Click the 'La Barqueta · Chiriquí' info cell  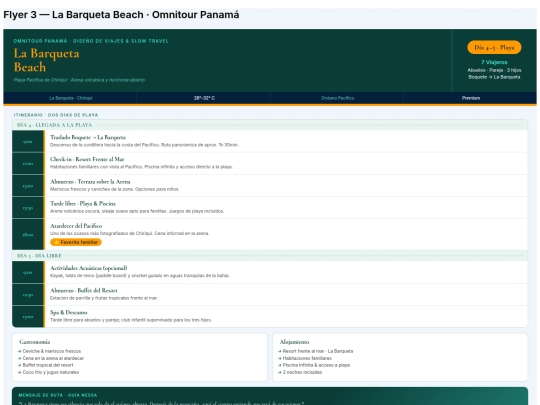71,98
